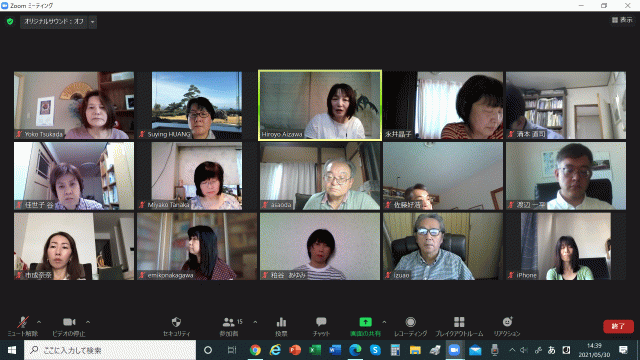Open Reactions smiley icon

tap(507, 322)
